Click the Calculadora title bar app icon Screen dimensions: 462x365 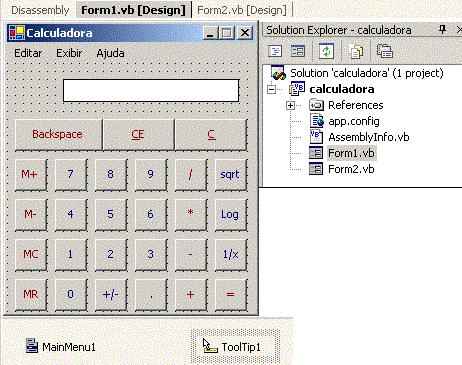point(17,33)
